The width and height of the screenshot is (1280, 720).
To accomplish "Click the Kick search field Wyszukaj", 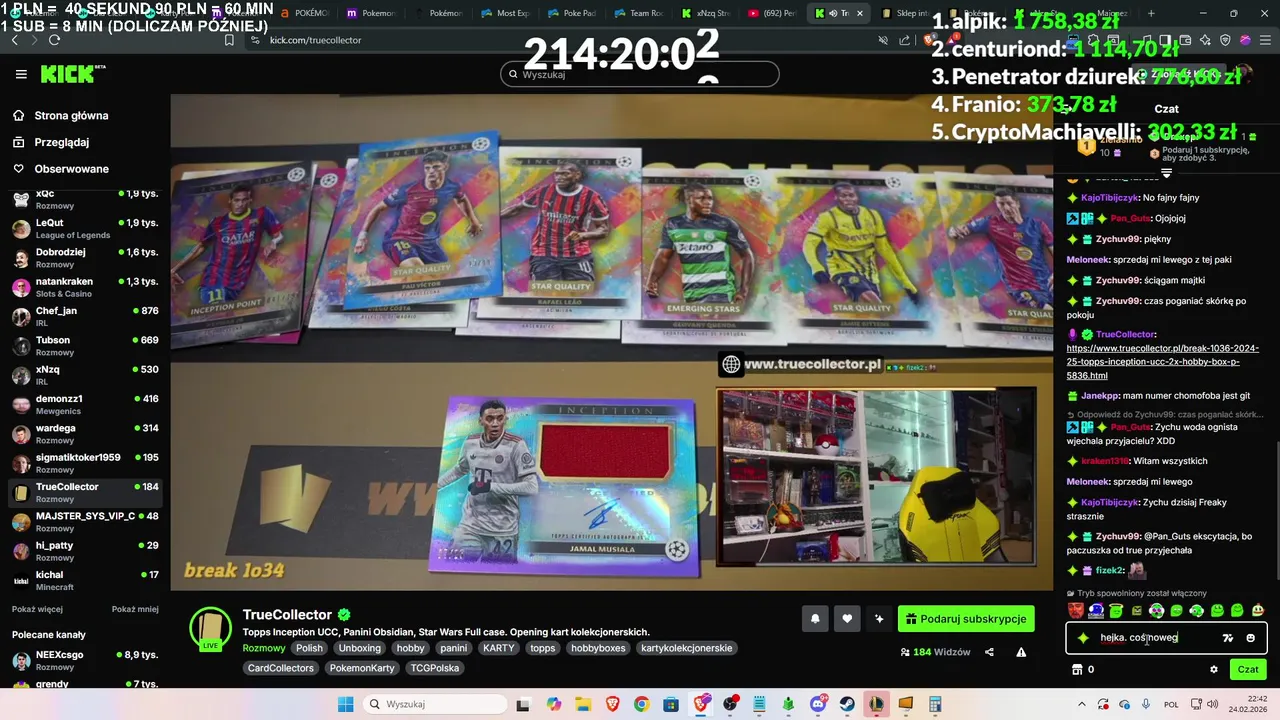I will 640,74.
